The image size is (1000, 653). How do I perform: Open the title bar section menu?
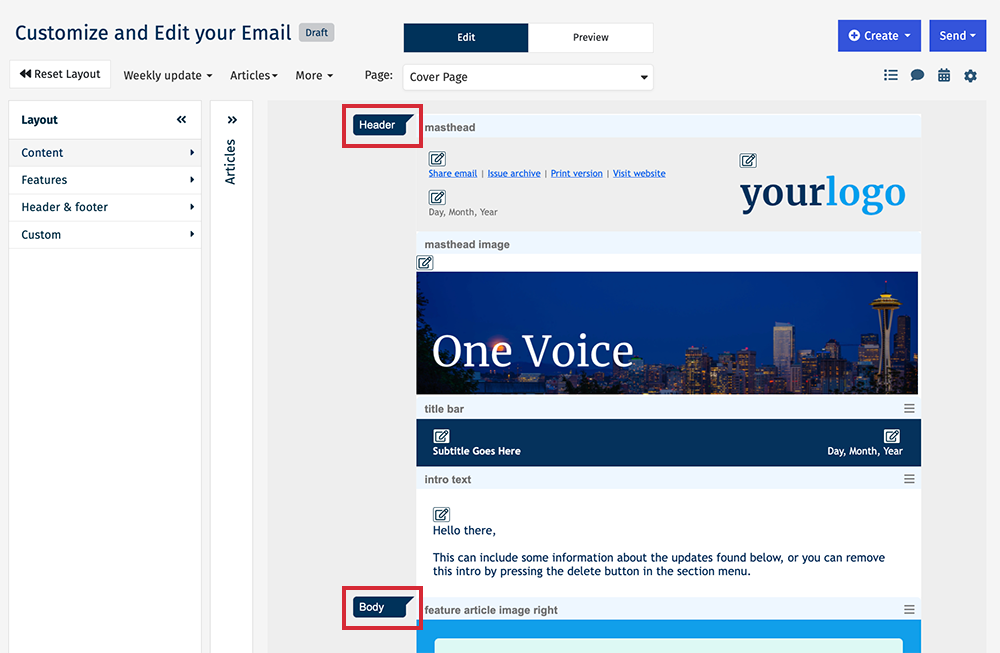click(909, 408)
